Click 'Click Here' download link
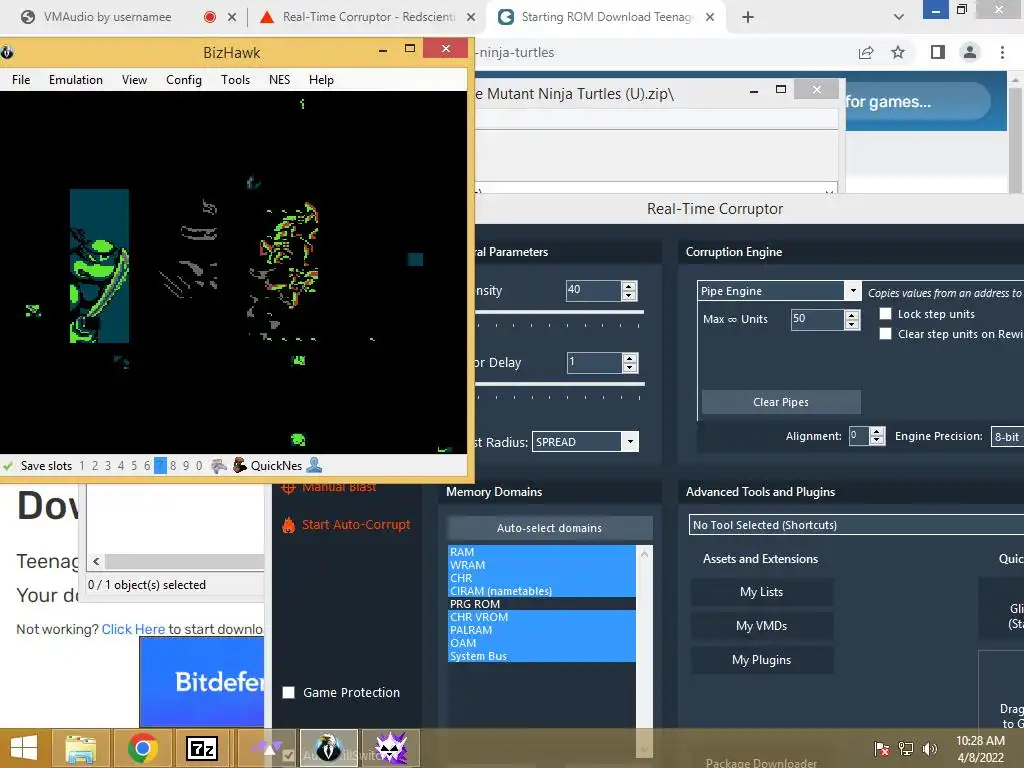This screenshot has height=768, width=1024. point(133,629)
